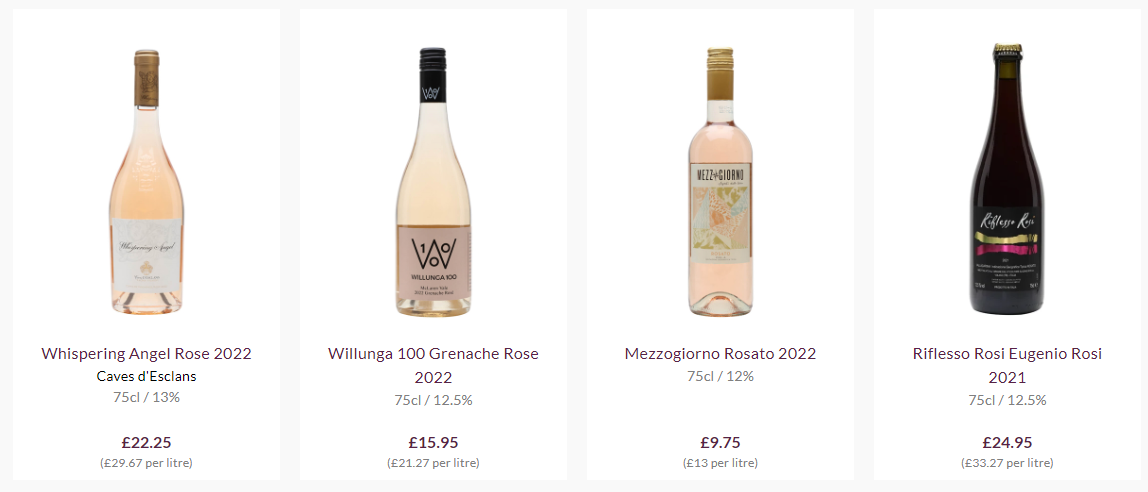Select the Caves d'Esclans producer text

tap(146, 376)
